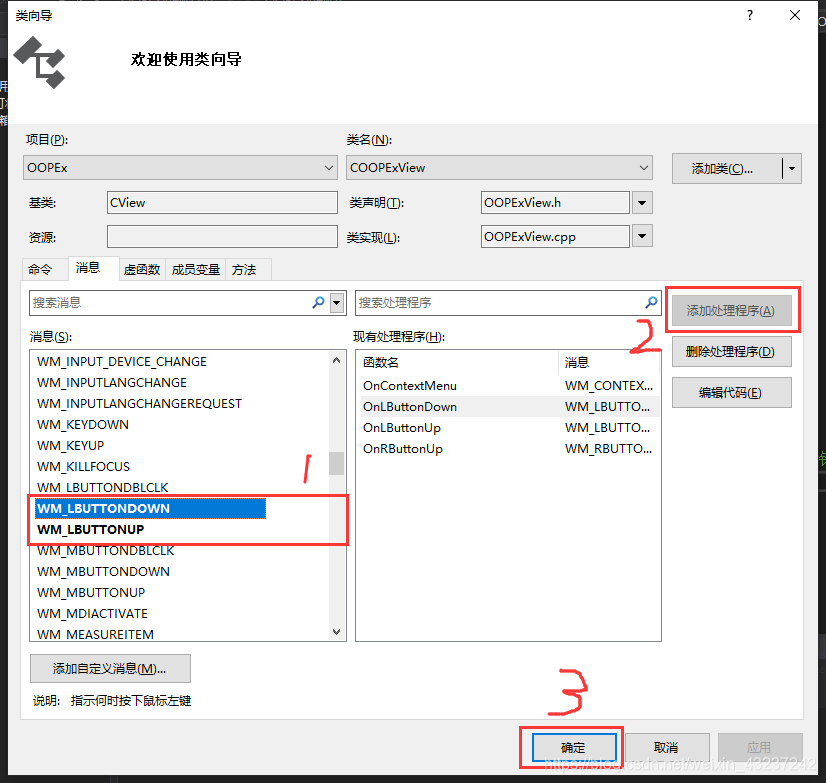
Task: Select WM_MBUTTONUP in the message list
Action: [91, 593]
